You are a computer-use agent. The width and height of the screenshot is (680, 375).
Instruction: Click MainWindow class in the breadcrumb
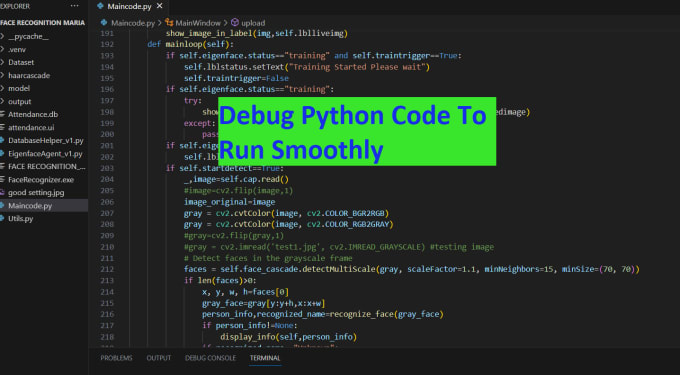(x=198, y=23)
